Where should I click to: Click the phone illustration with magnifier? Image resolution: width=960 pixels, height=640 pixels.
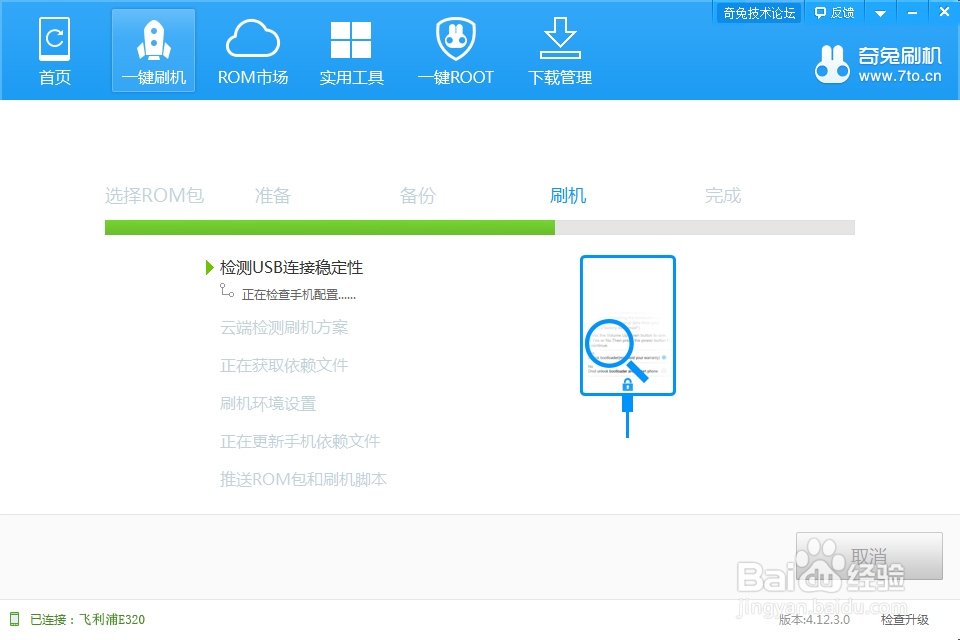pos(627,327)
